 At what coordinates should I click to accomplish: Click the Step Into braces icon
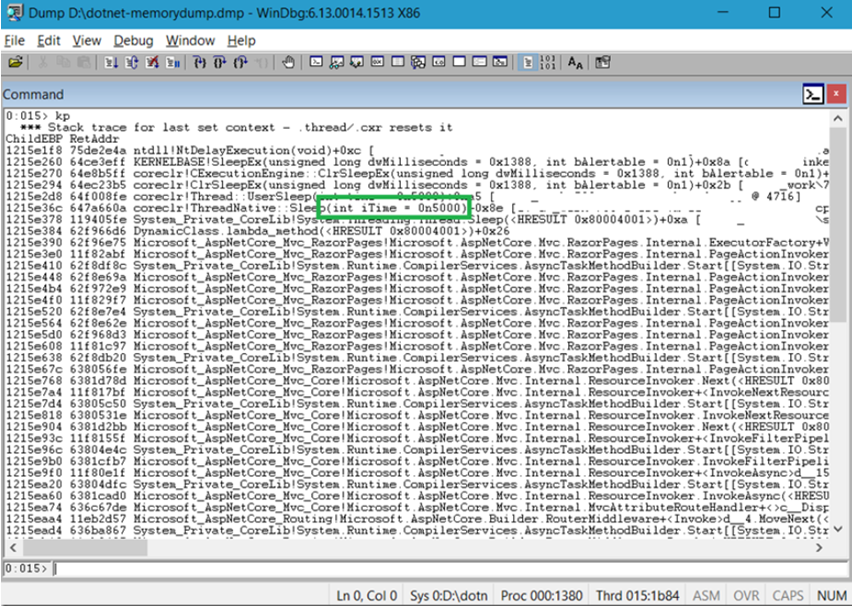199,63
